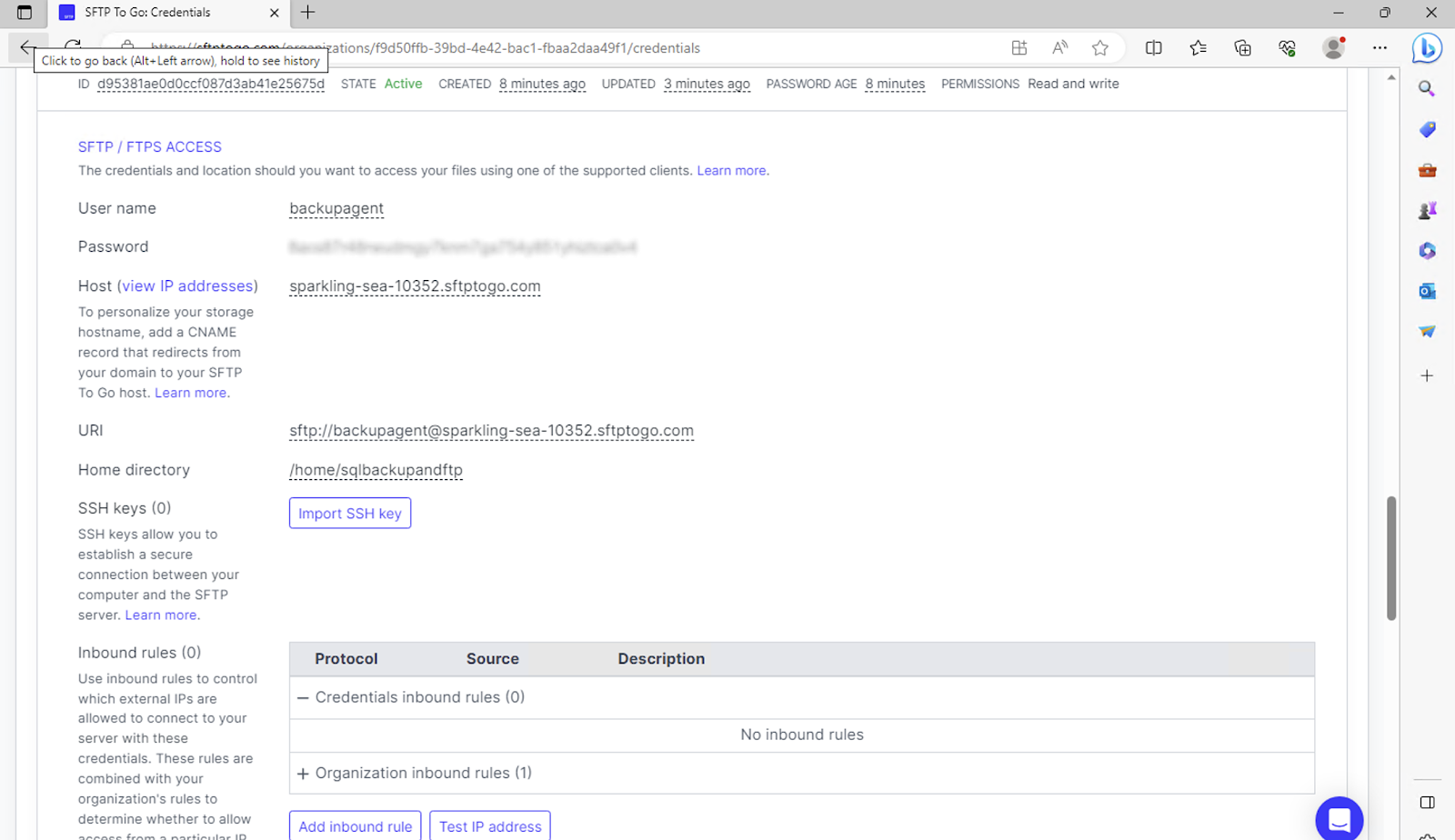Click the /home/sqlbackupandftp home directory

click(376, 470)
